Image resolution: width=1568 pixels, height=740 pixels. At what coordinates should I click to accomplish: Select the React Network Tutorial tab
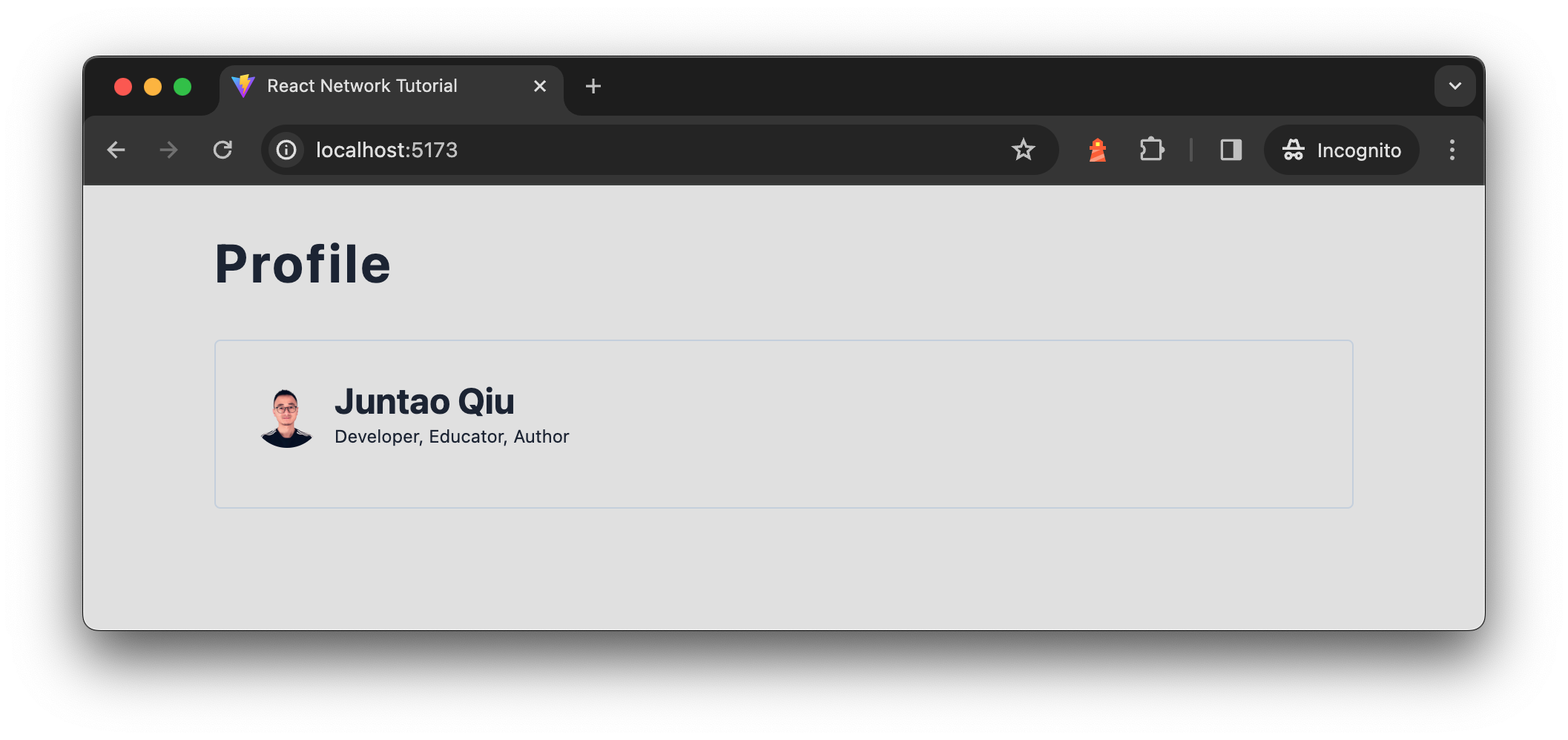361,86
